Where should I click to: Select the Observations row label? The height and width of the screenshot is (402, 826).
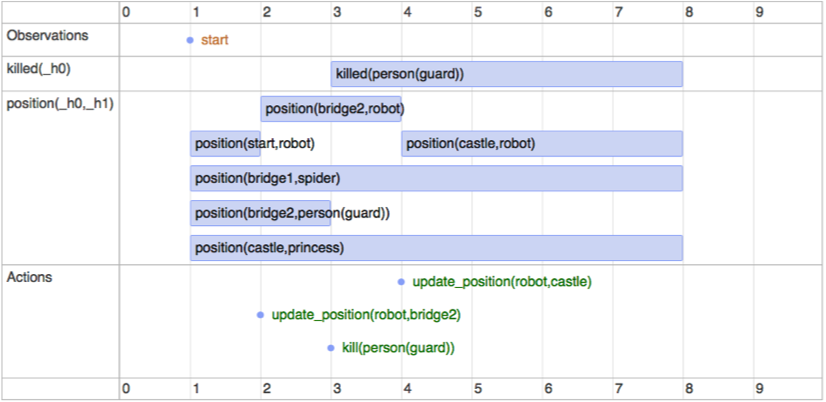(x=47, y=36)
